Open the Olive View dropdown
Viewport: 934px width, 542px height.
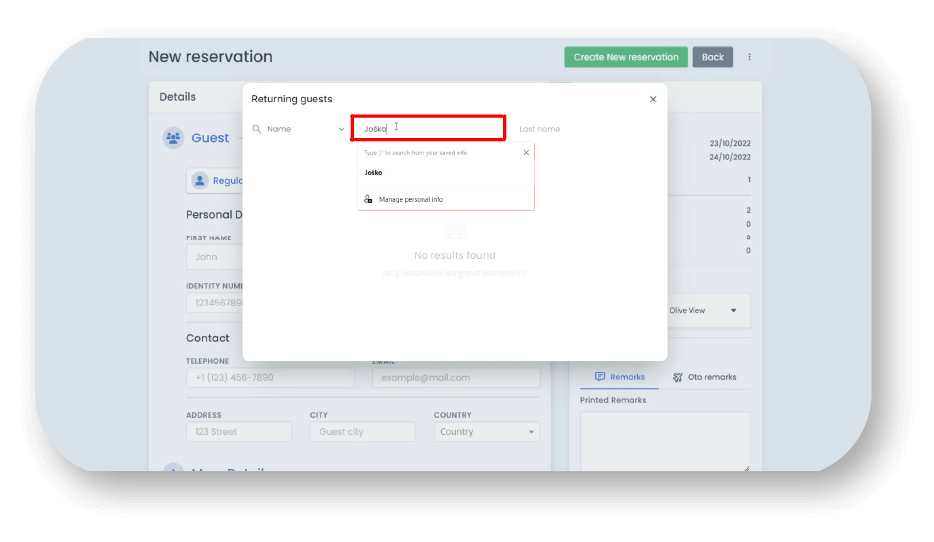pos(708,310)
